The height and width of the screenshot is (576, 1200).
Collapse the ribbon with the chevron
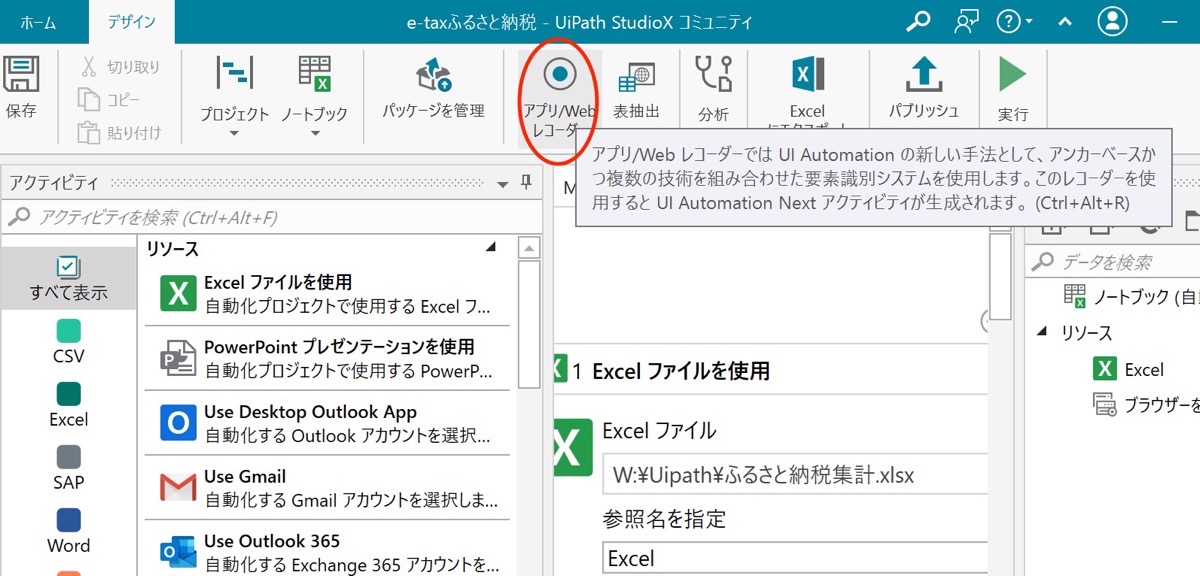point(1064,22)
